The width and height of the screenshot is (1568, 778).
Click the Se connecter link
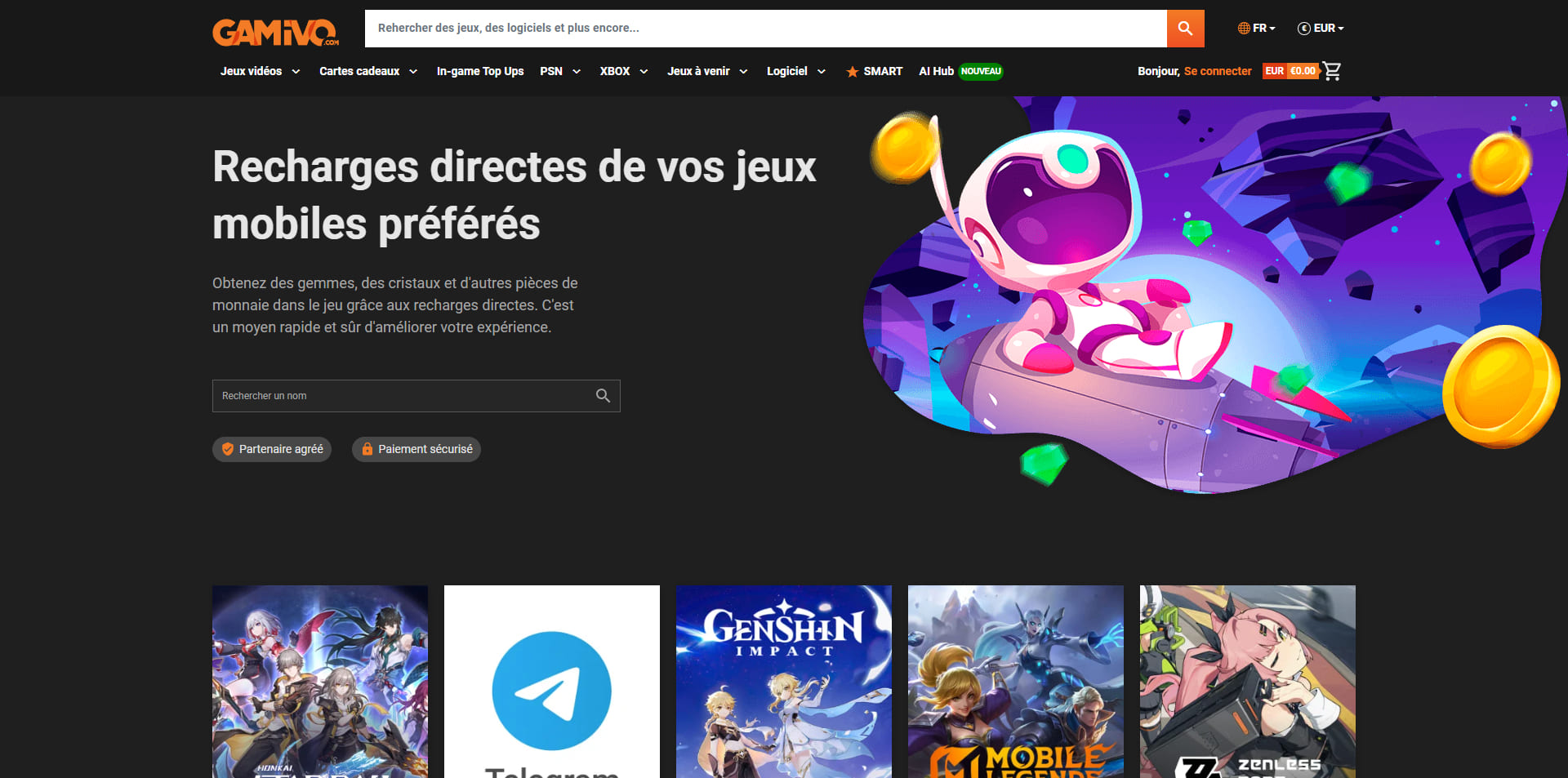click(x=1218, y=71)
